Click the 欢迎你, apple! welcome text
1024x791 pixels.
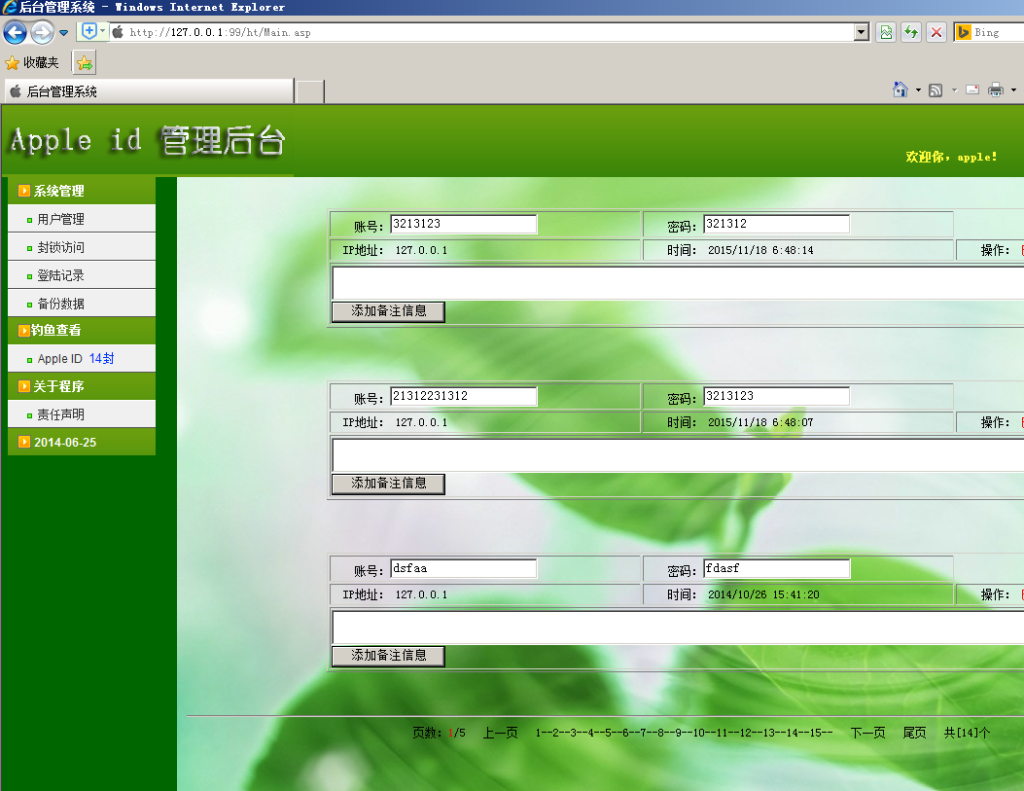pos(951,157)
